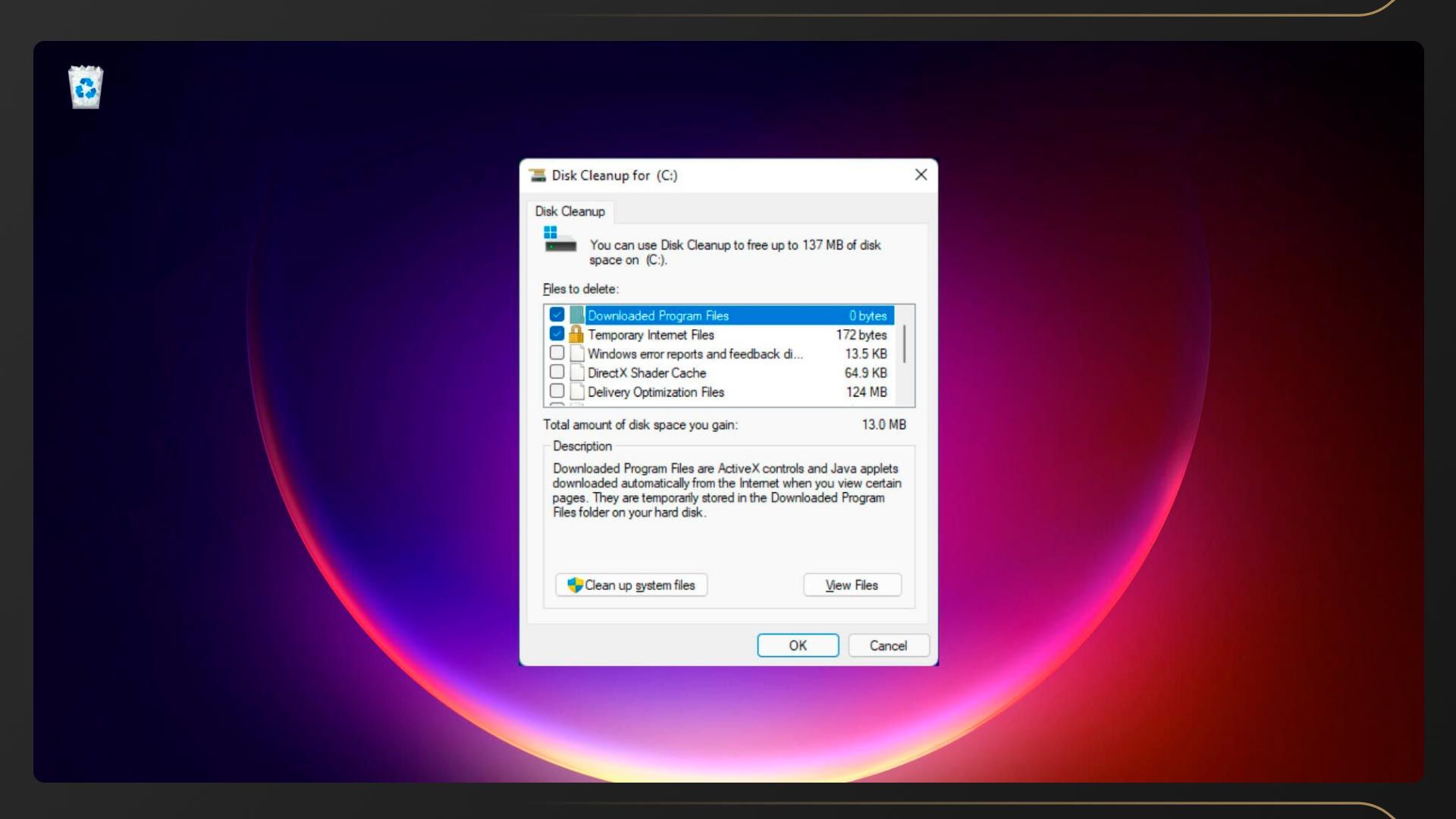Tick the Delivery Optimization Files checkbox
The image size is (1456, 819).
coord(557,391)
